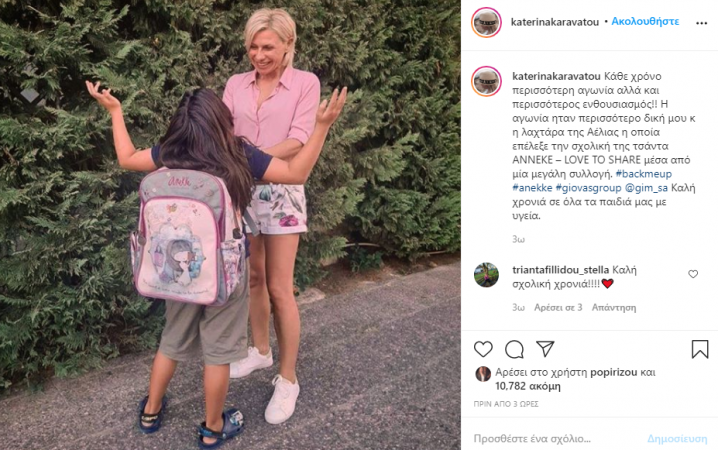Like triantafillidou_stella's comment heart
Image resolution: width=718 pixels, height=450 pixels.
[693, 274]
